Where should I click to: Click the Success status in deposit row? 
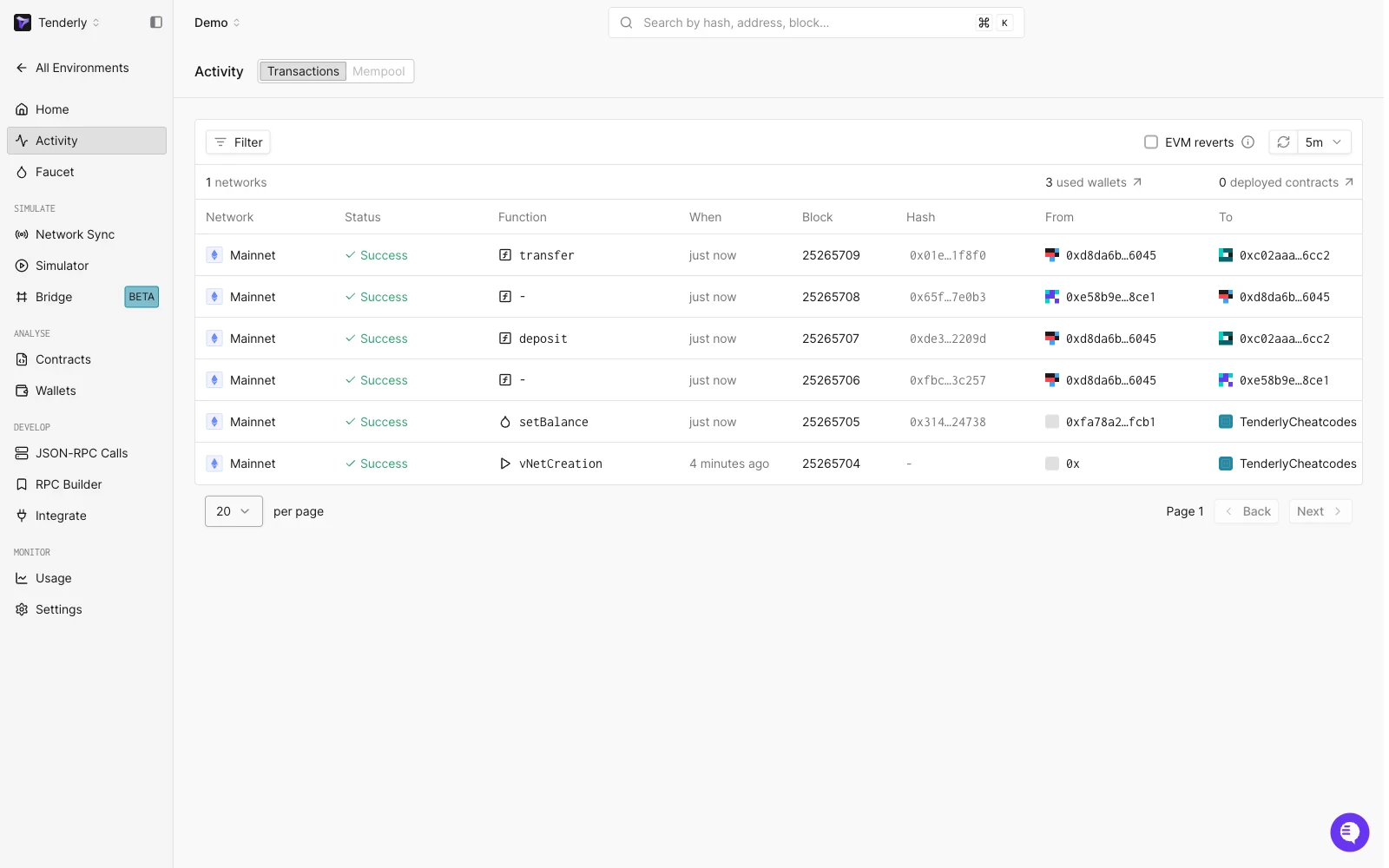pyautogui.click(x=377, y=339)
